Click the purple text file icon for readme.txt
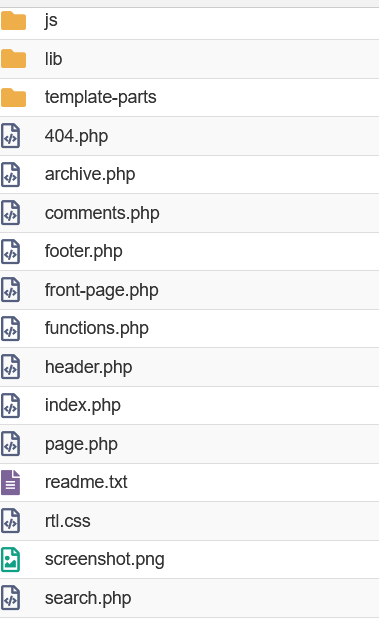 point(10,482)
